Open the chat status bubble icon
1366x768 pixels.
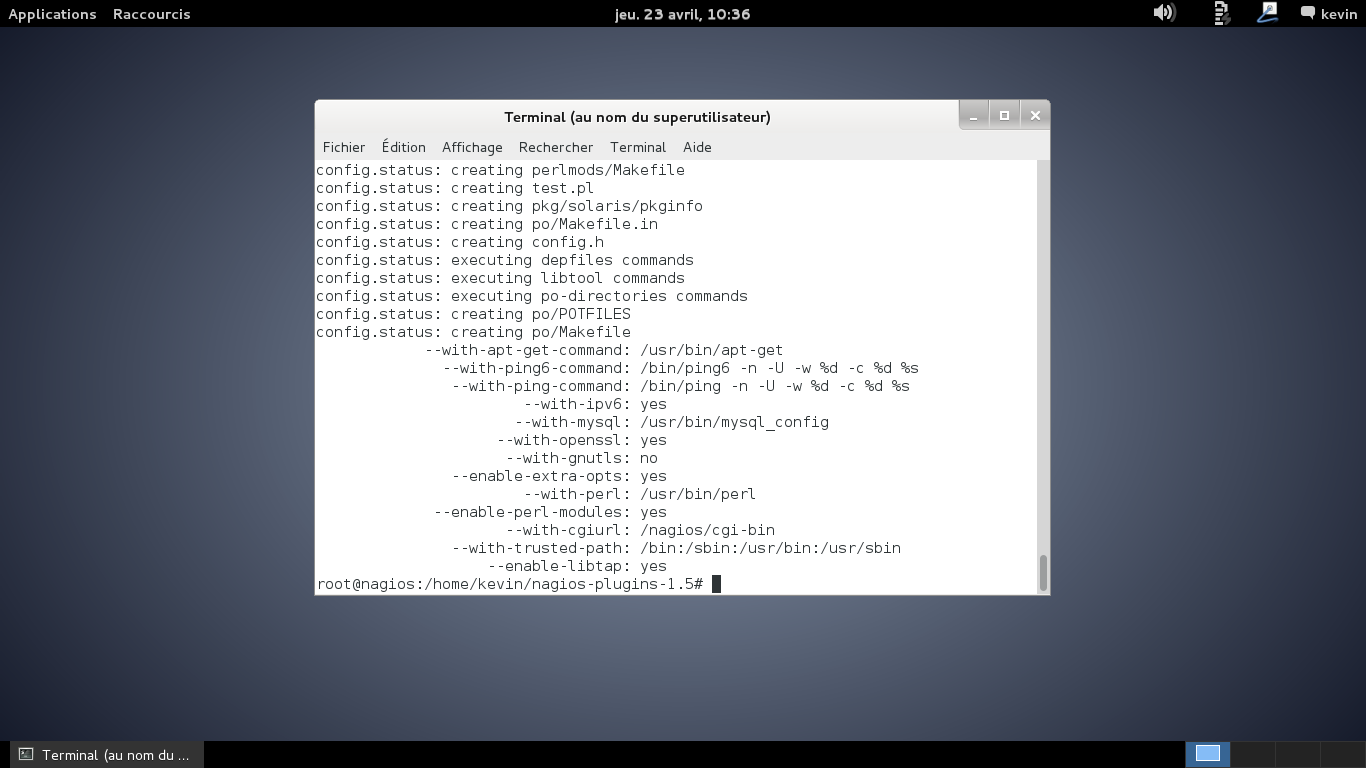[1307, 13]
